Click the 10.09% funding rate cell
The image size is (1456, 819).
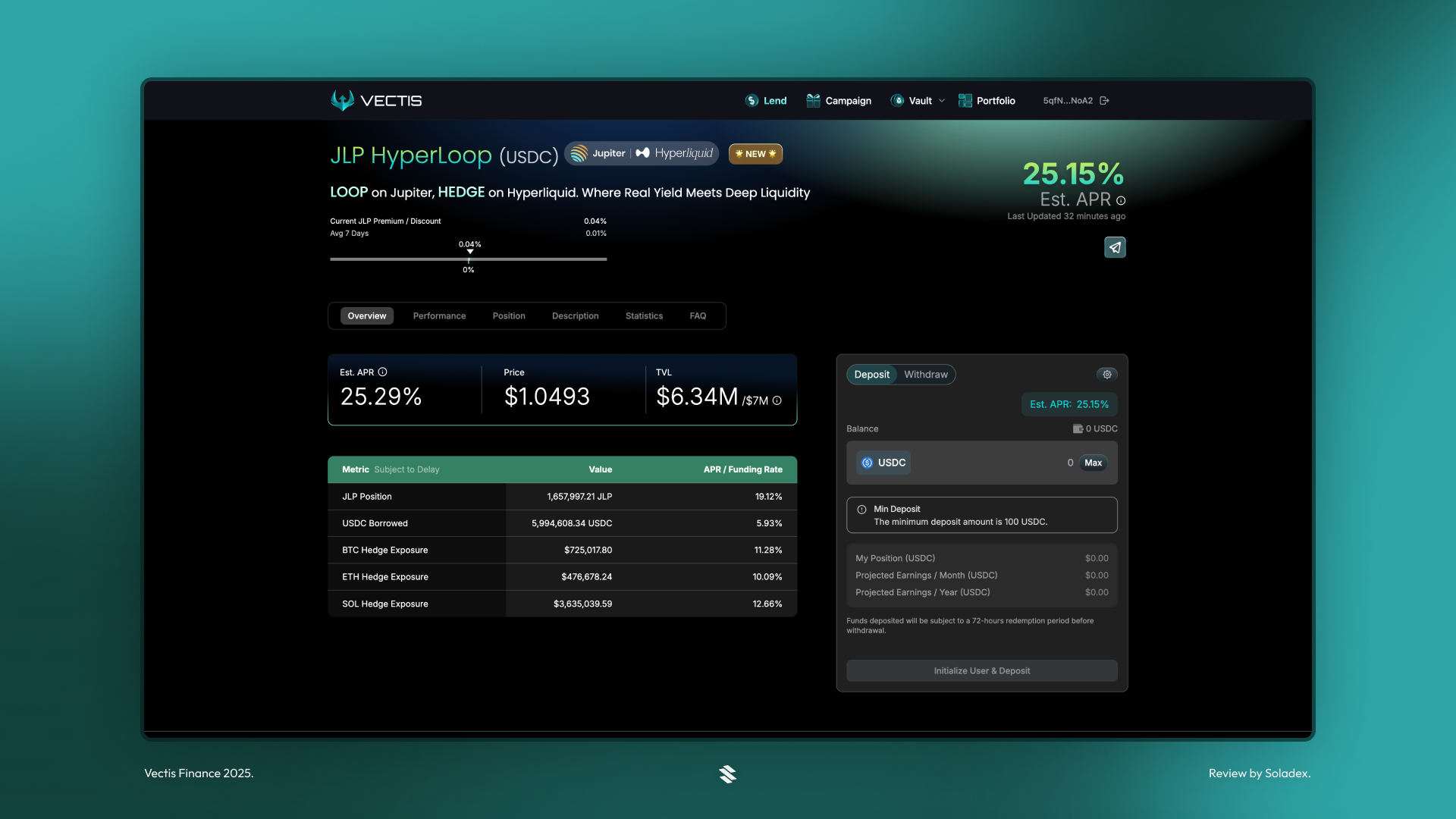[x=767, y=577]
